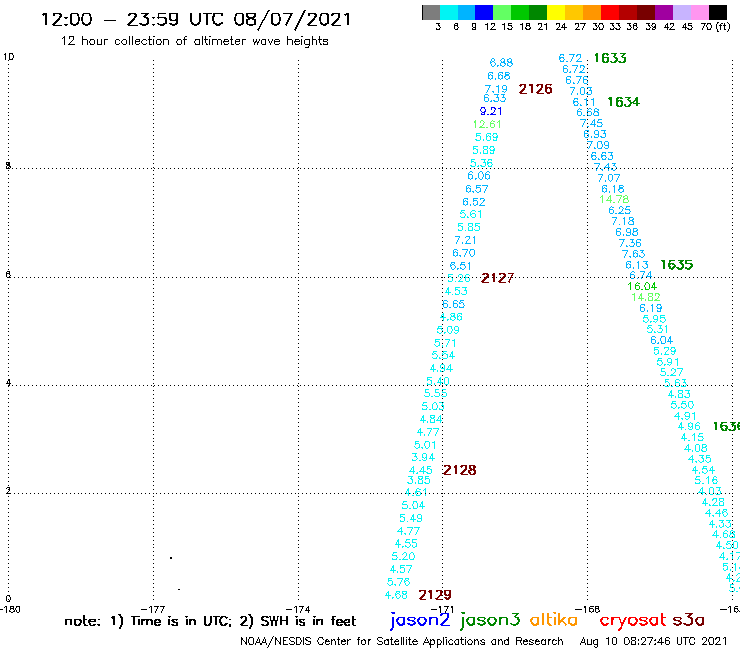Click the s3a pass time 2127
The width and height of the screenshot is (740, 650).
tap(497, 279)
